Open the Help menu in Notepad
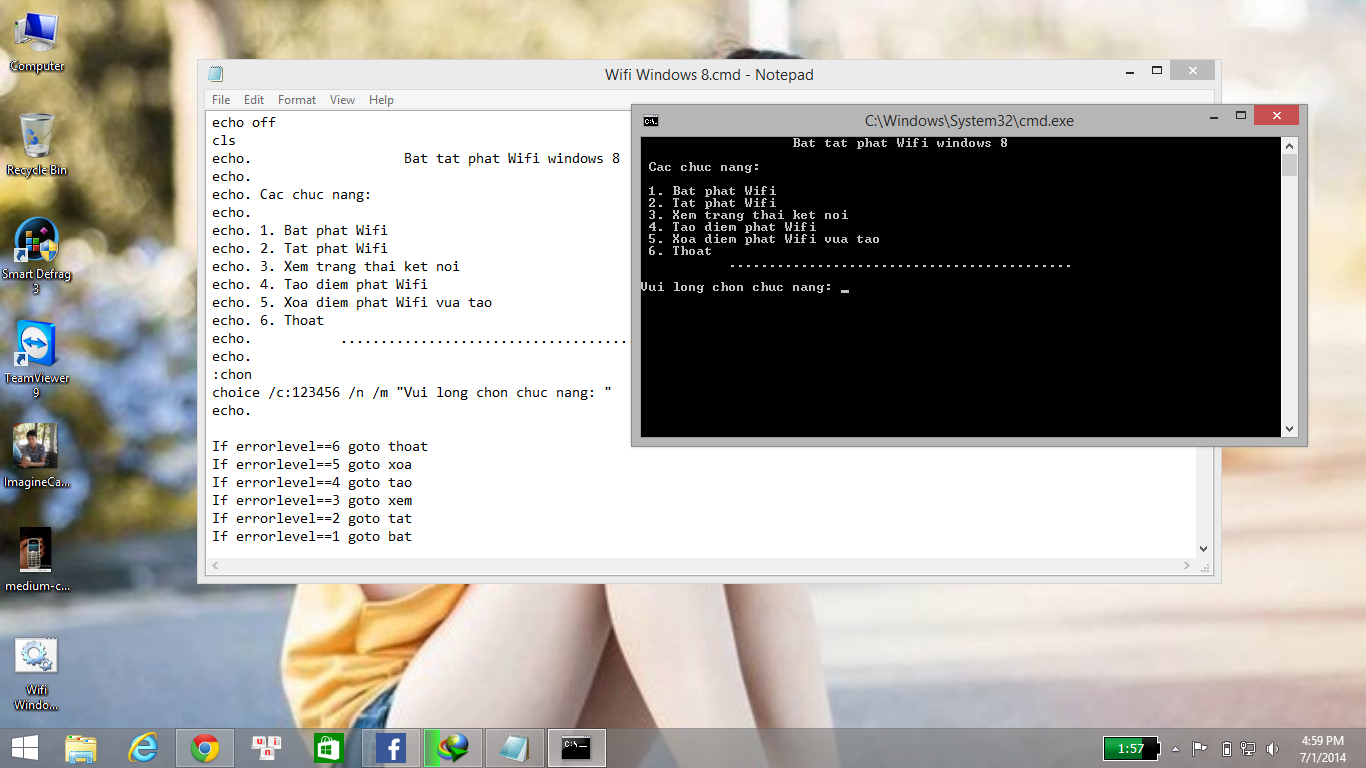Image resolution: width=1366 pixels, height=768 pixels. [x=381, y=100]
